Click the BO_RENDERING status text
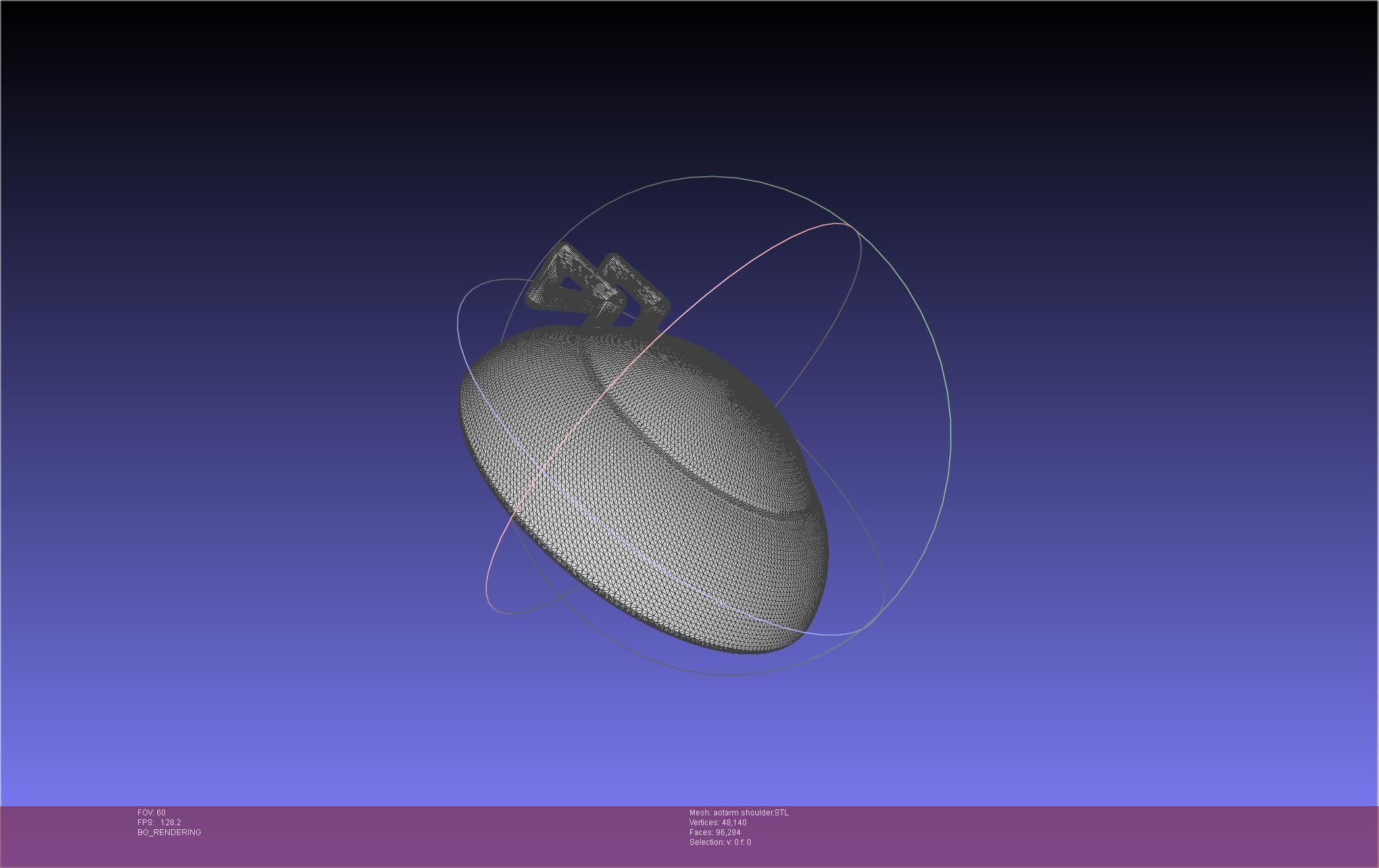 169,832
